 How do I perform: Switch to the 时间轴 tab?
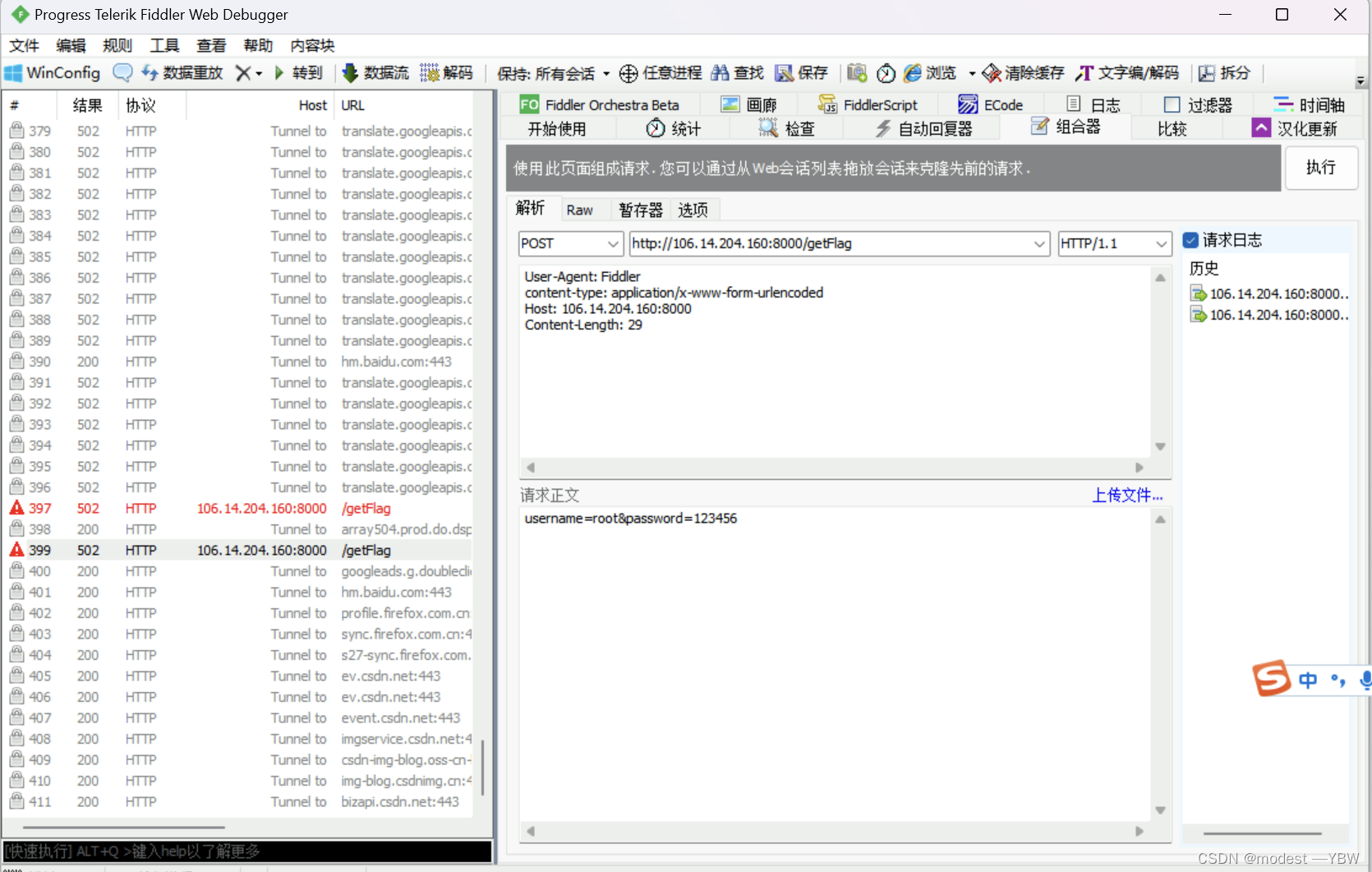coord(1310,104)
